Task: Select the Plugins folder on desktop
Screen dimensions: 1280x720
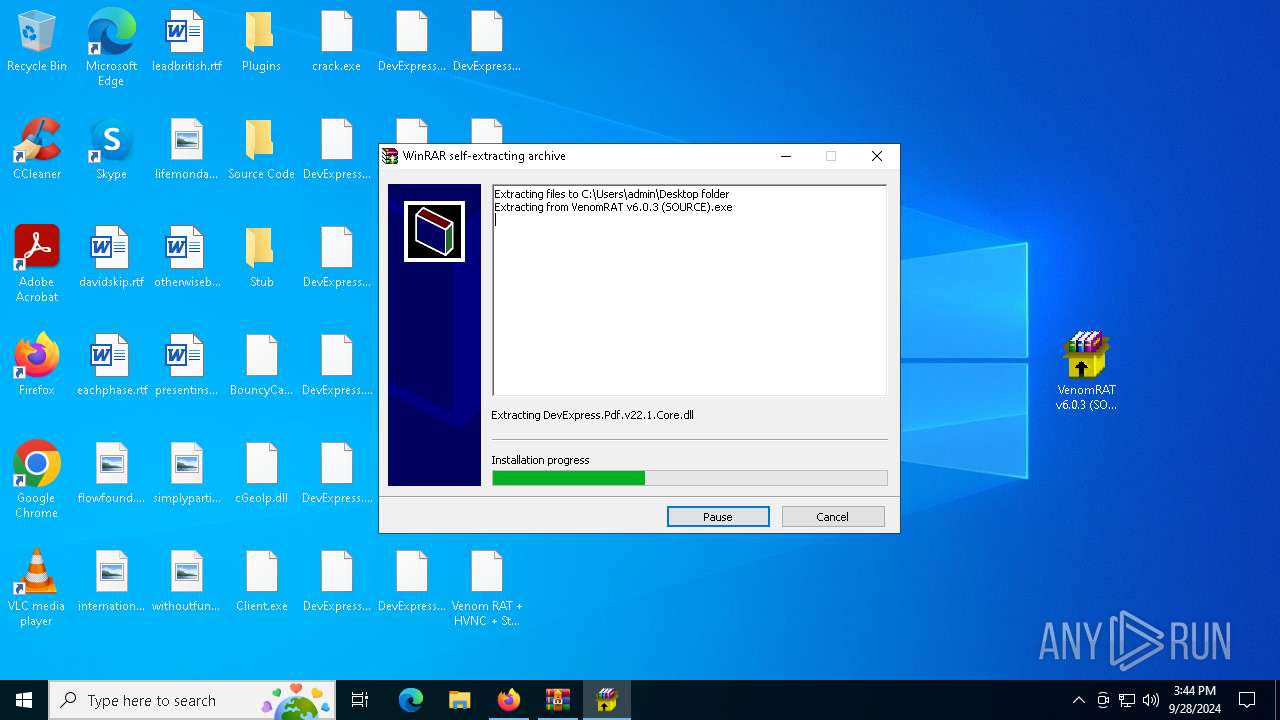Action: pyautogui.click(x=261, y=43)
